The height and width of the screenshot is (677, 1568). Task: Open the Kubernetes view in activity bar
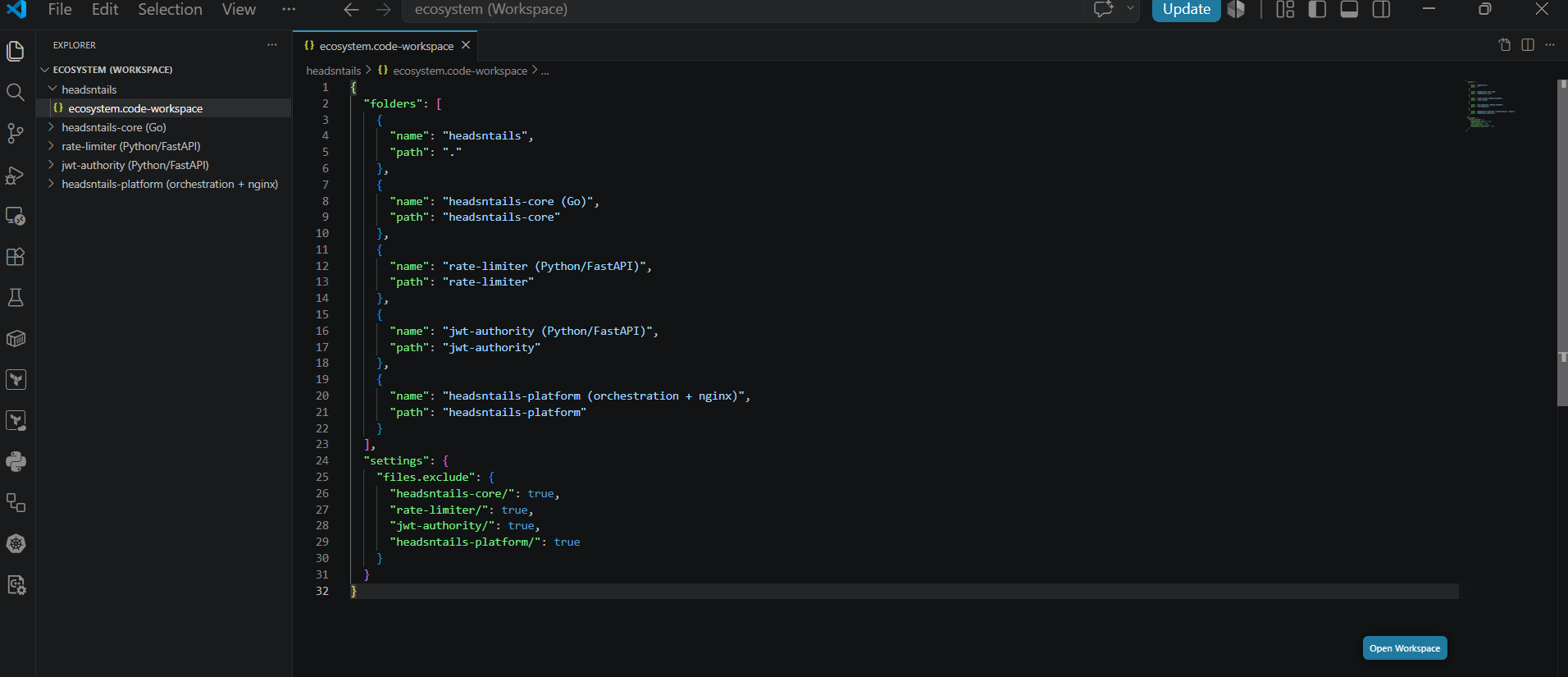click(16, 544)
